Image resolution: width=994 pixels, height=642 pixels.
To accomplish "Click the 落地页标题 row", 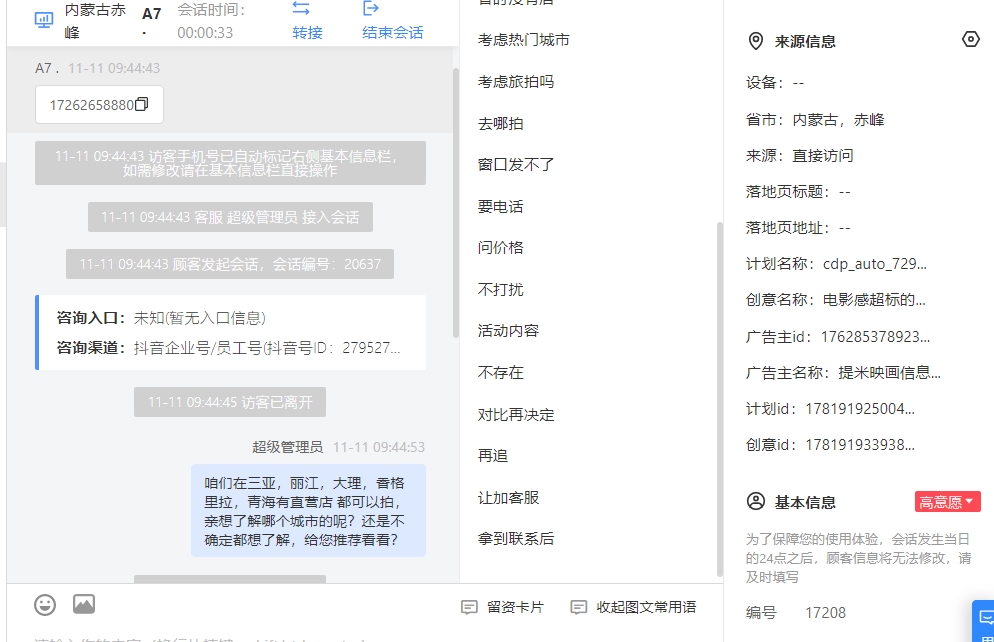I will point(798,192).
